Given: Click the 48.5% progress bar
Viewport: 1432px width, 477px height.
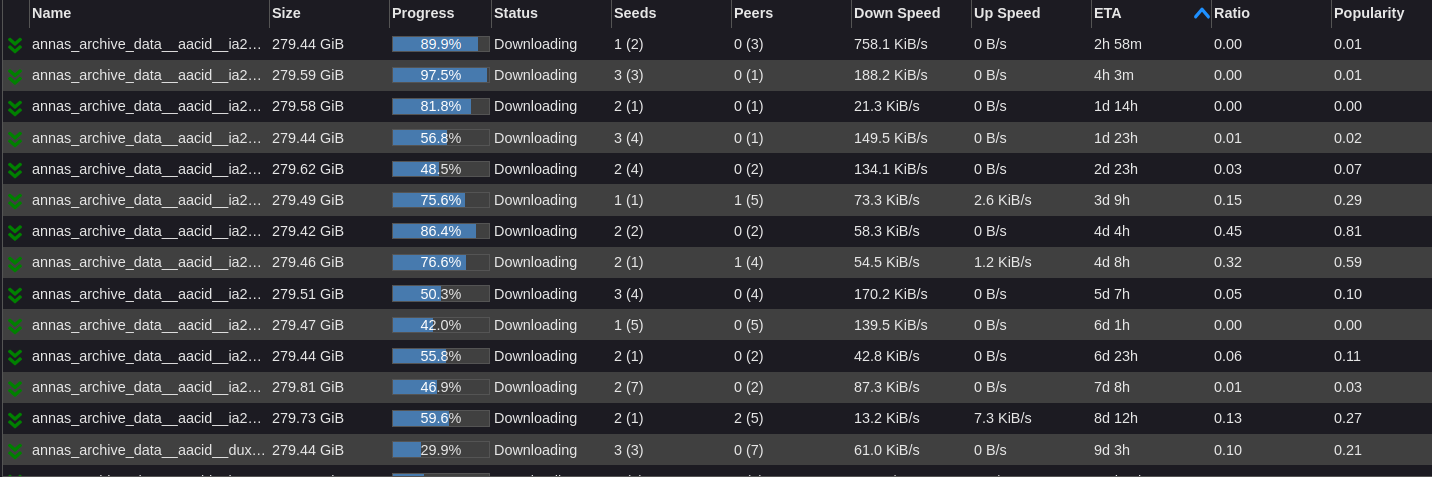Looking at the screenshot, I should (440, 169).
